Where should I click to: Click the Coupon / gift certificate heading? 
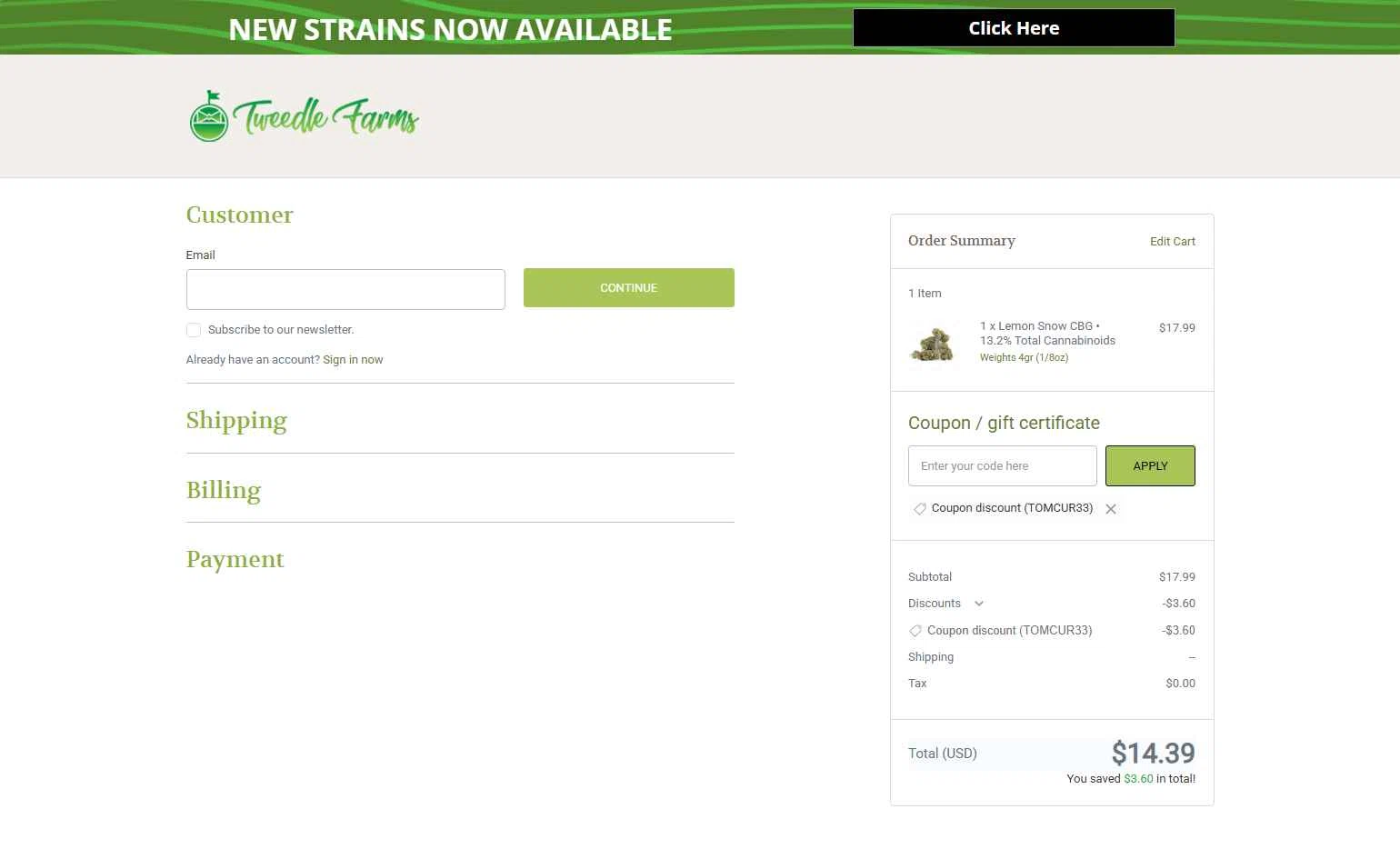[x=1004, y=423]
